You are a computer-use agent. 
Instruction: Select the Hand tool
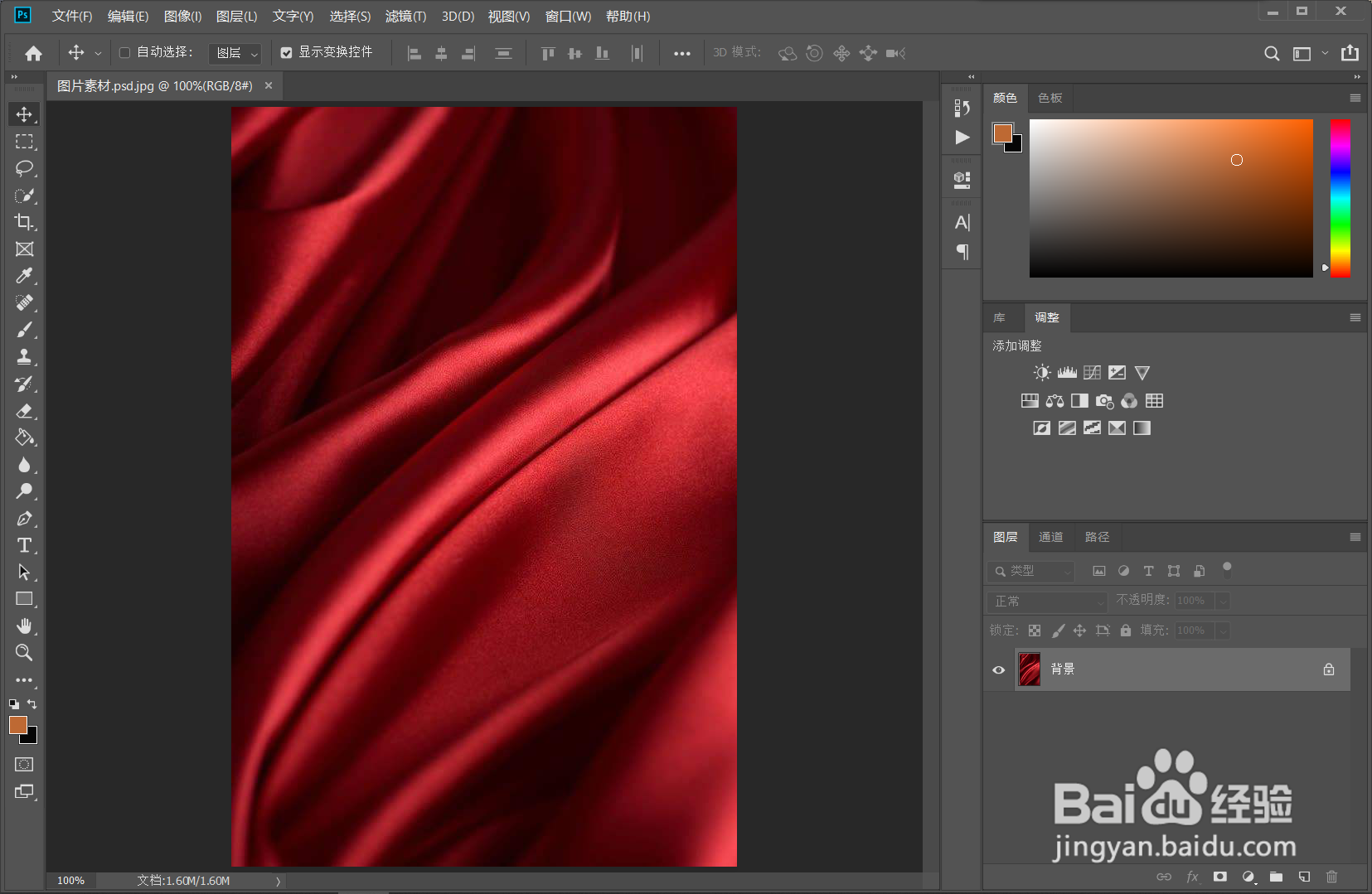pos(24,626)
